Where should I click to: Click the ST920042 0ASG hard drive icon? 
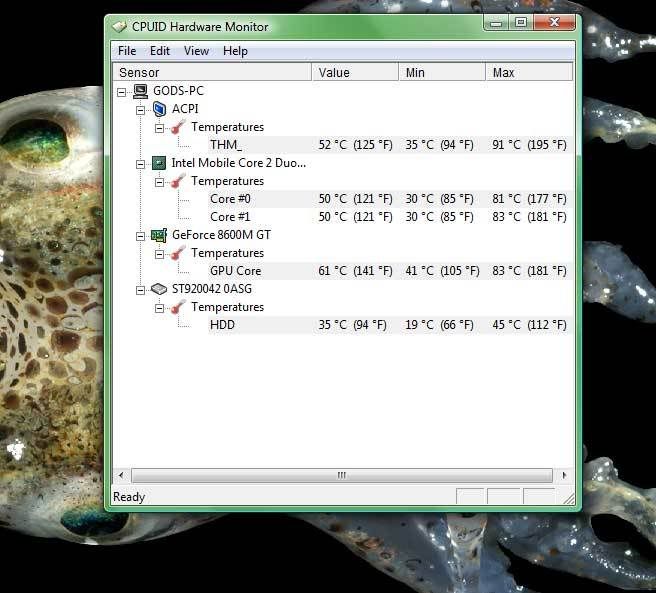pyautogui.click(x=159, y=289)
